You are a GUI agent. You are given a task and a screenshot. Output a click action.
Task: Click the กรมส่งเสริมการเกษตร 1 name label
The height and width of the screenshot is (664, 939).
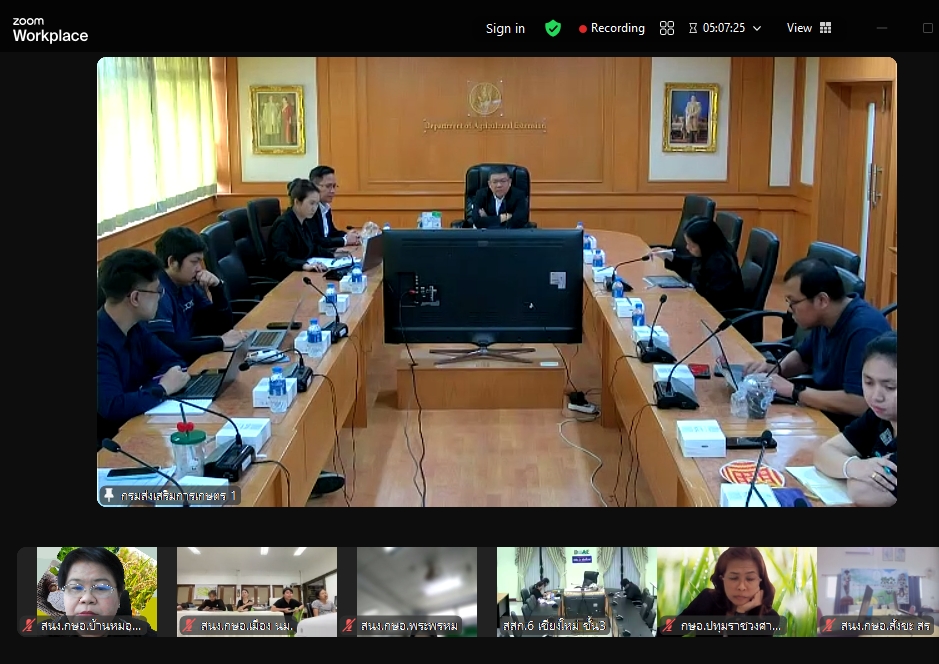[178, 495]
